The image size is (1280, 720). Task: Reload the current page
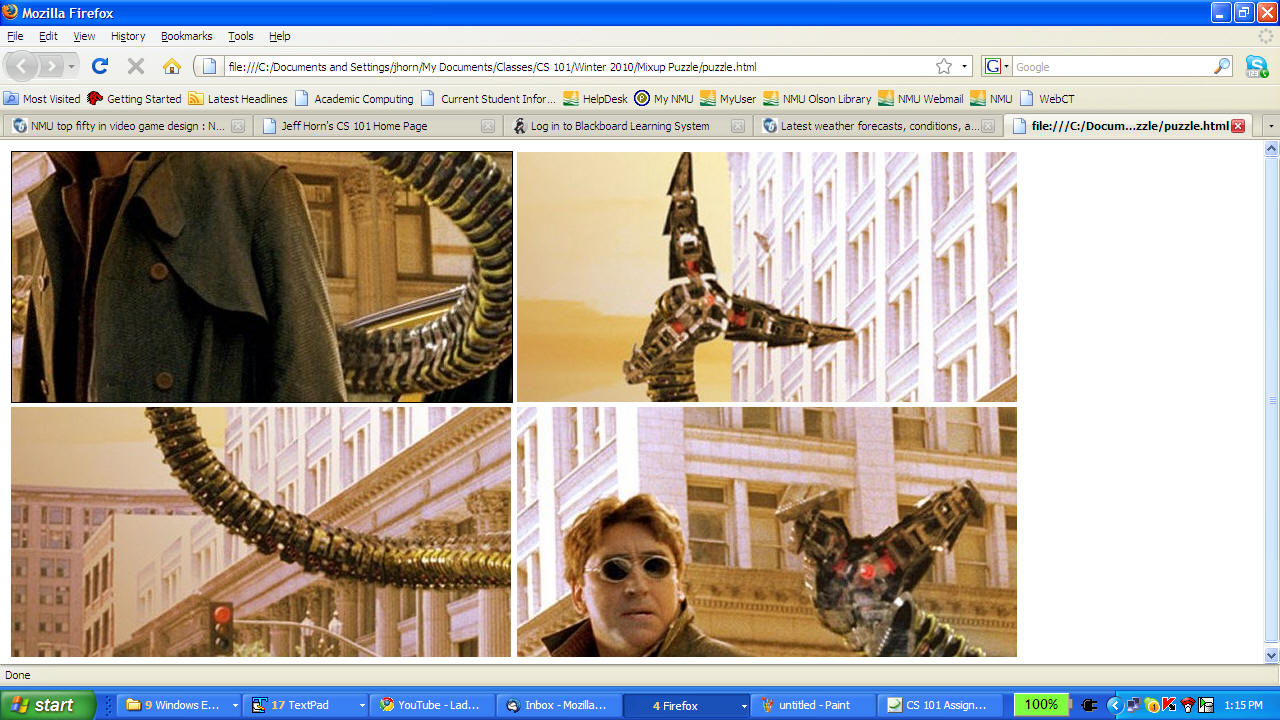99,66
